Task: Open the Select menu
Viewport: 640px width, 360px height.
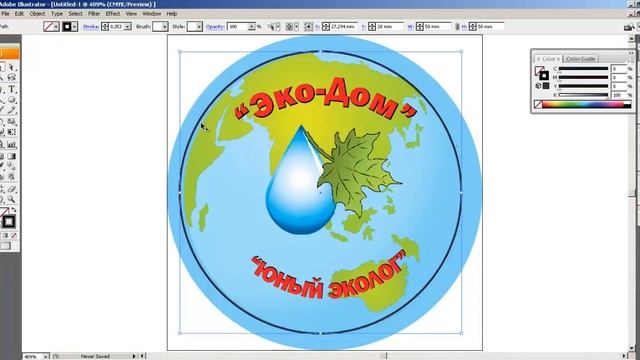Action: [76, 14]
